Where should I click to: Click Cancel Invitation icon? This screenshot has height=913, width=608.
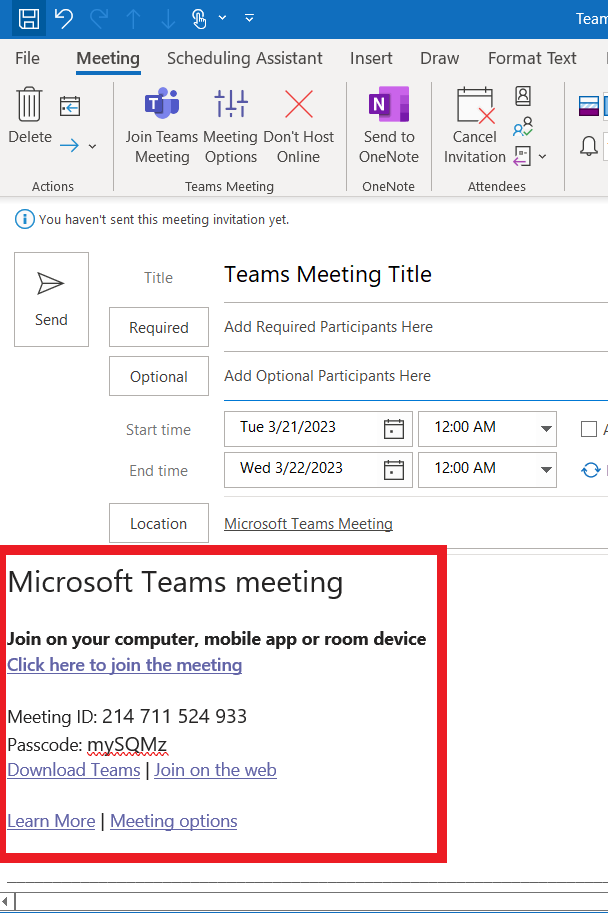click(474, 125)
